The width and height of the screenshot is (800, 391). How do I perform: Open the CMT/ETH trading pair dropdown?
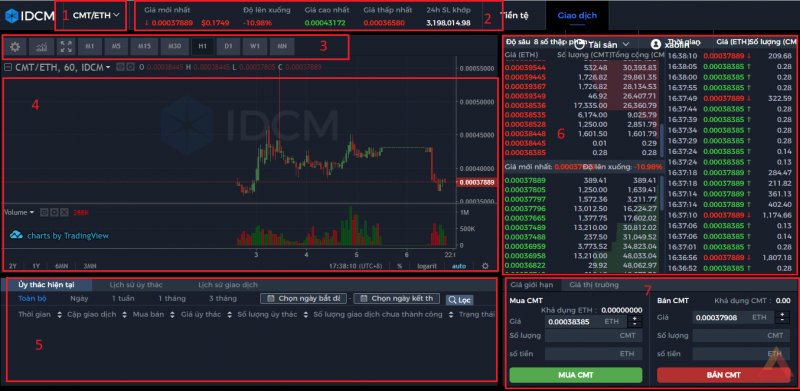coord(96,15)
